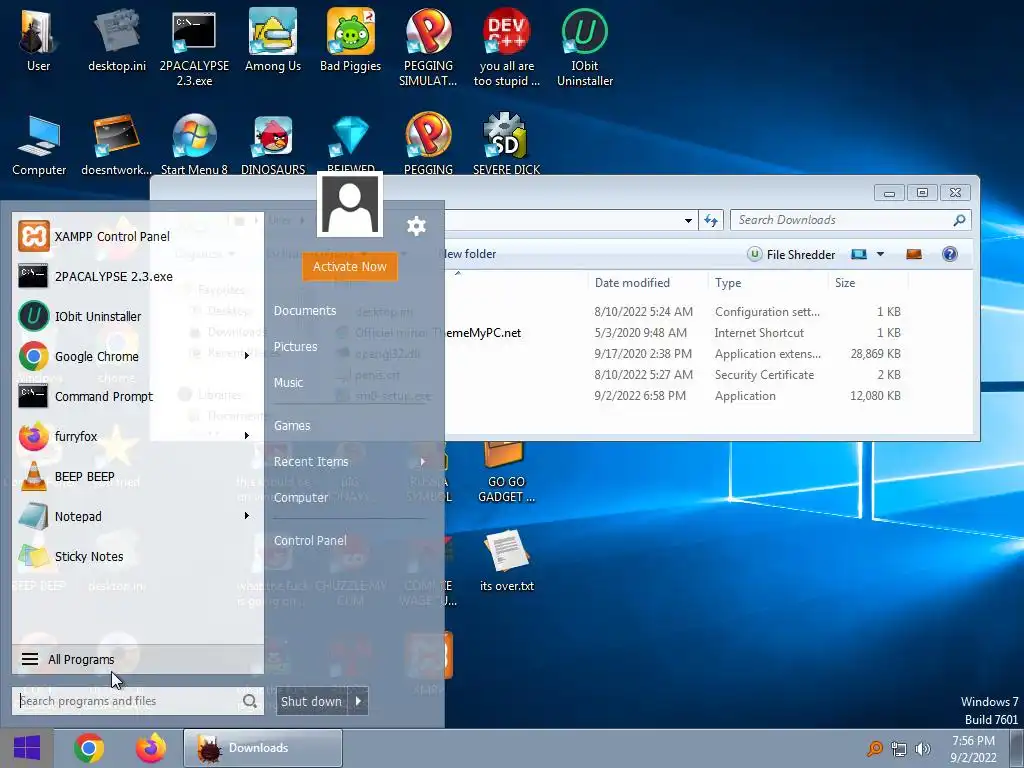Screen dimensions: 1024x768
Task: Sort by Size column header
Action: coord(844,283)
